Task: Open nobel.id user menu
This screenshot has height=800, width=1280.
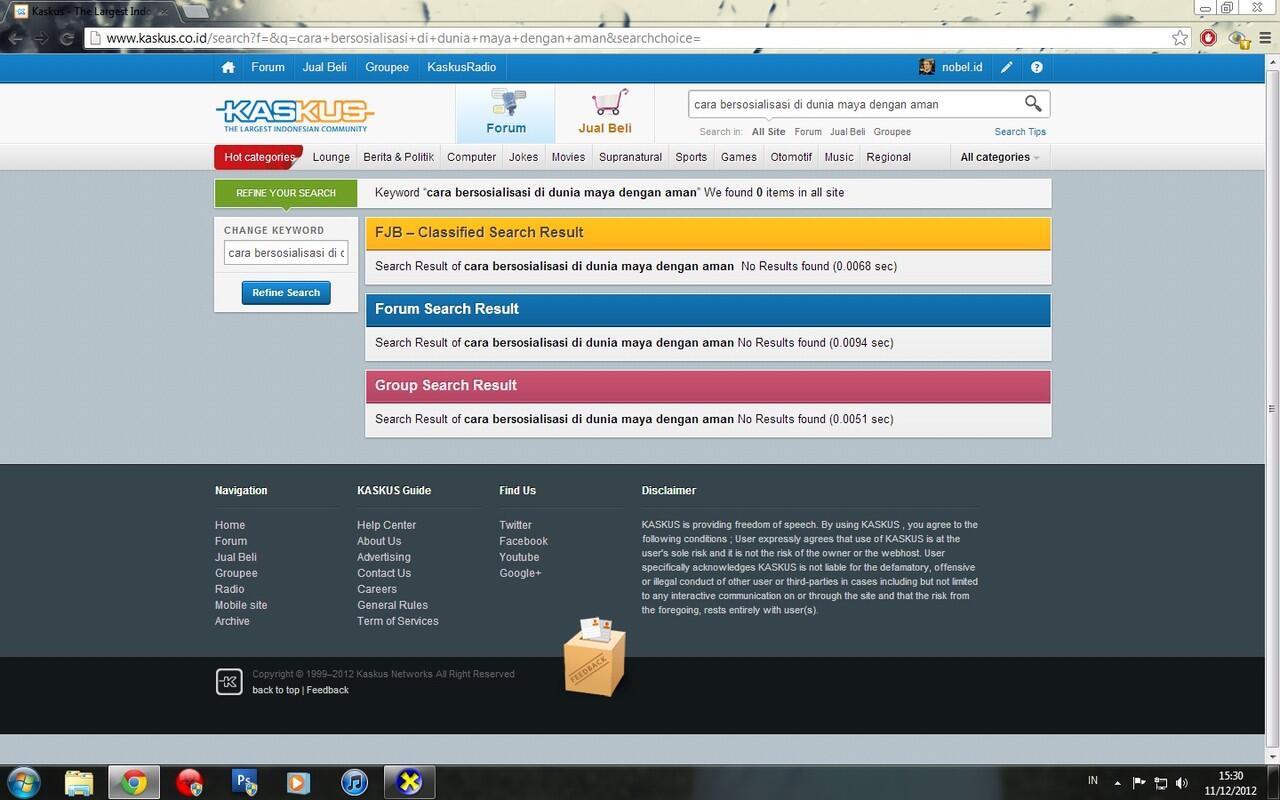Action: point(962,67)
